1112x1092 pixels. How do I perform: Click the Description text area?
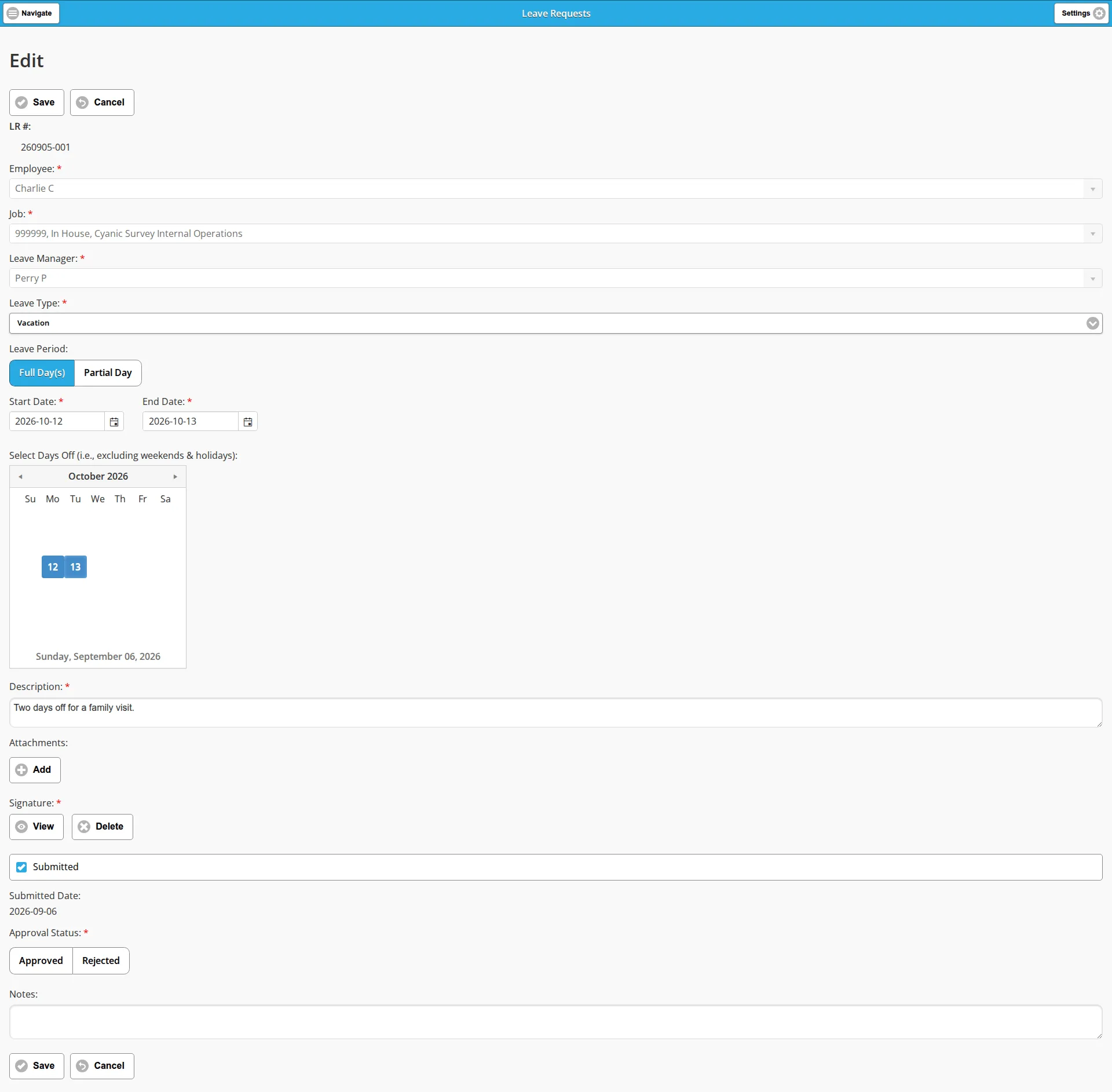tap(556, 713)
